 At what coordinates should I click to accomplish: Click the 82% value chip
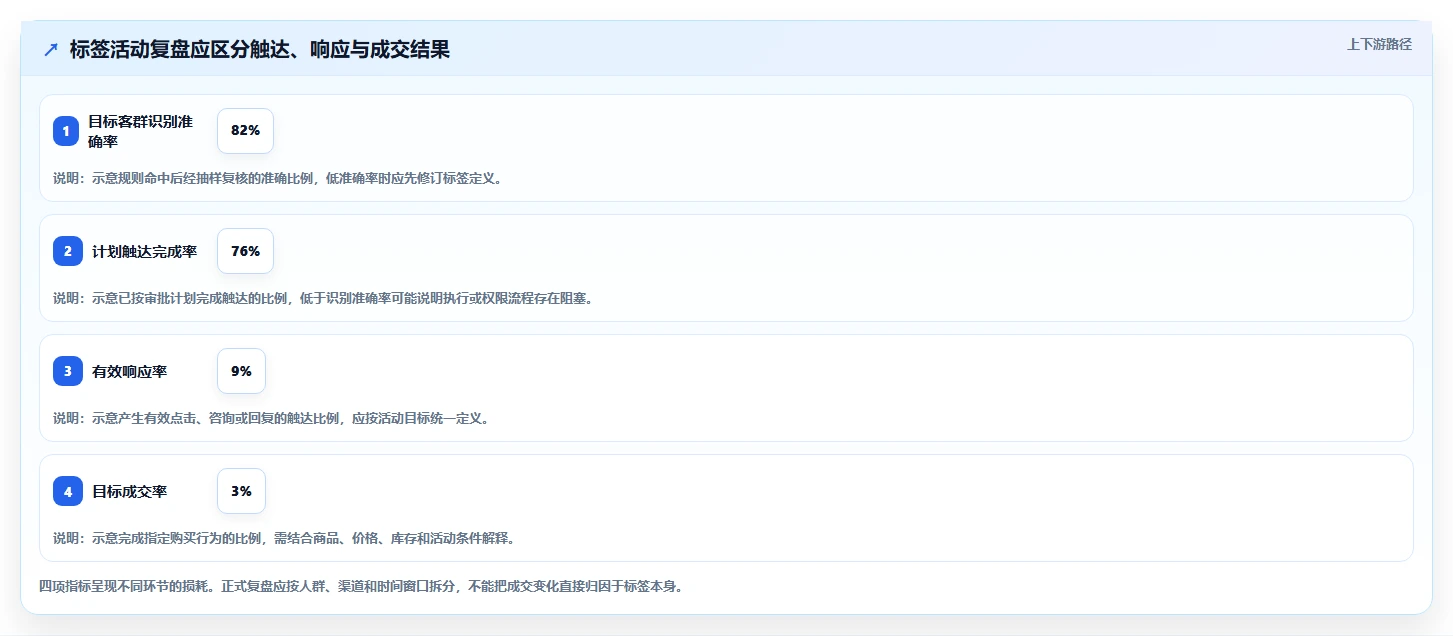coord(245,131)
